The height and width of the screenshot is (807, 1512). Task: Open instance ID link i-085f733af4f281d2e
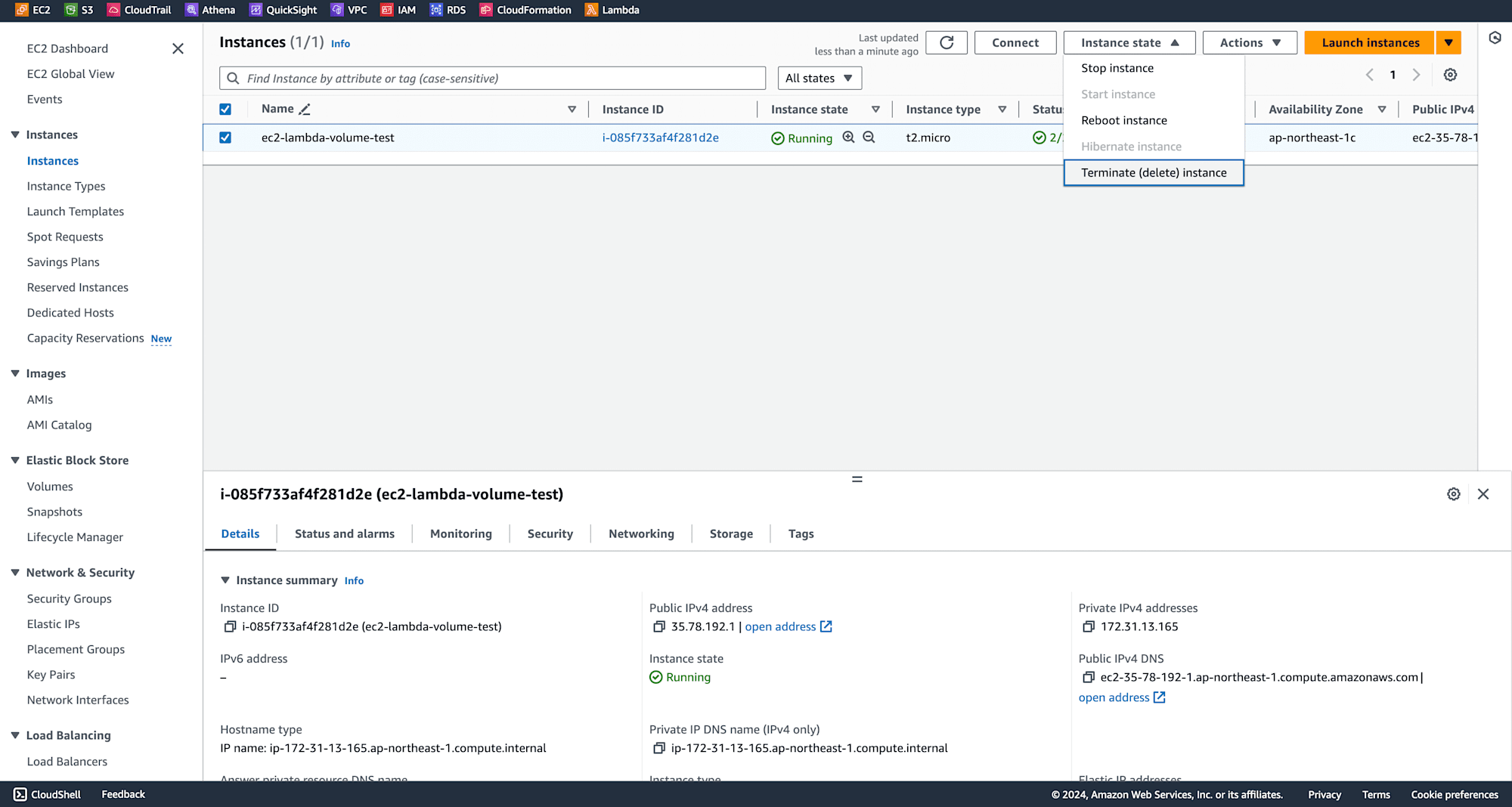[x=660, y=138]
